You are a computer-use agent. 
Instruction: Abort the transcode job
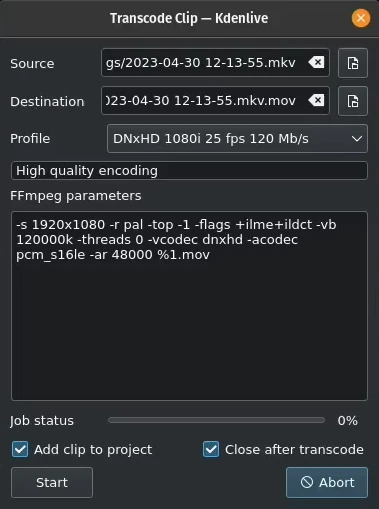pos(327,482)
